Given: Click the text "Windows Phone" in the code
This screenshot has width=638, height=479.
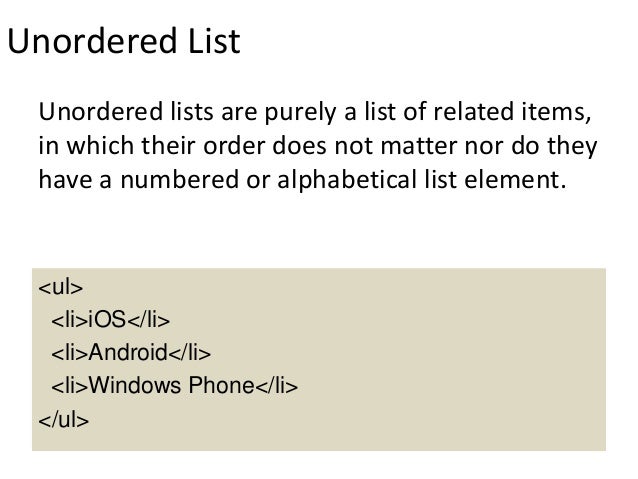Looking at the screenshot, I should [171, 385].
